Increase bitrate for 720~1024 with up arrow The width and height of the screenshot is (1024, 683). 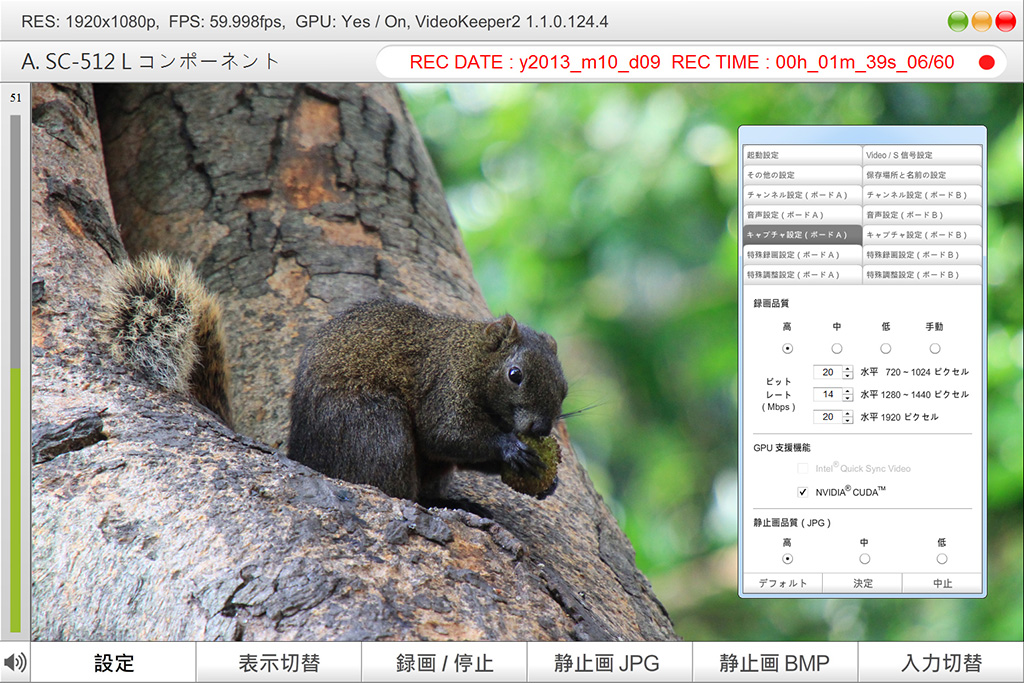point(848,369)
